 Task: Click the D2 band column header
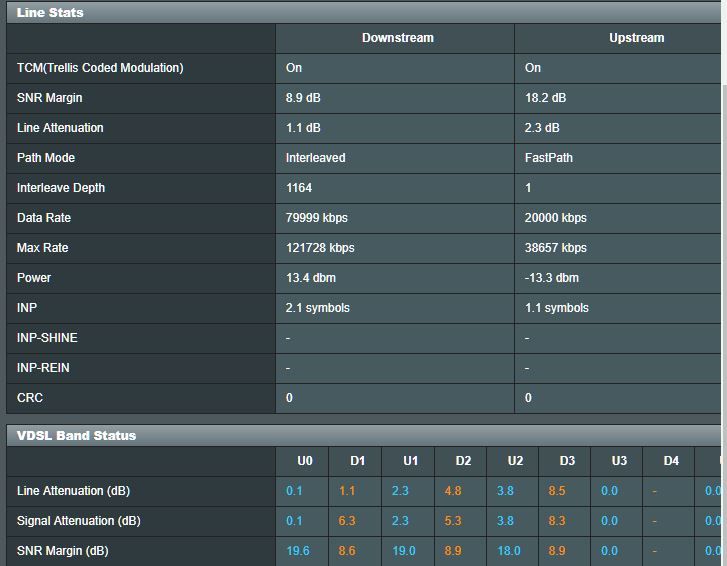point(463,461)
